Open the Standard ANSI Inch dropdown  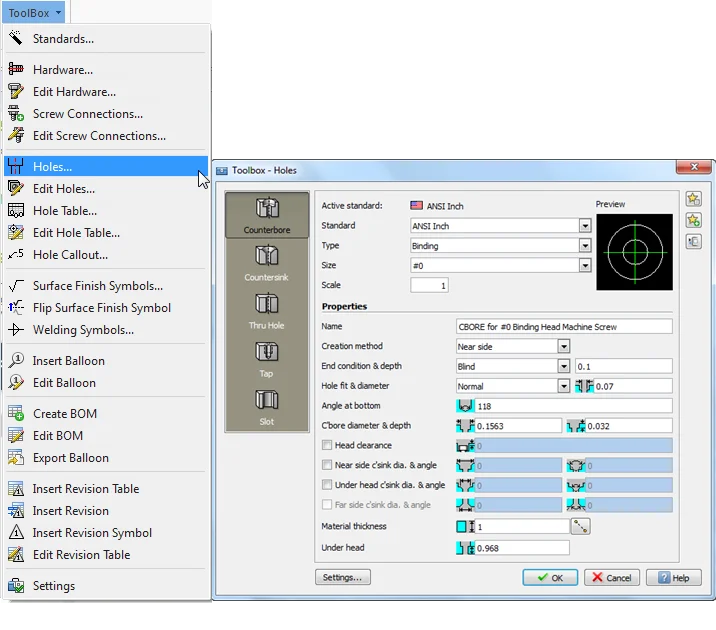(585, 226)
